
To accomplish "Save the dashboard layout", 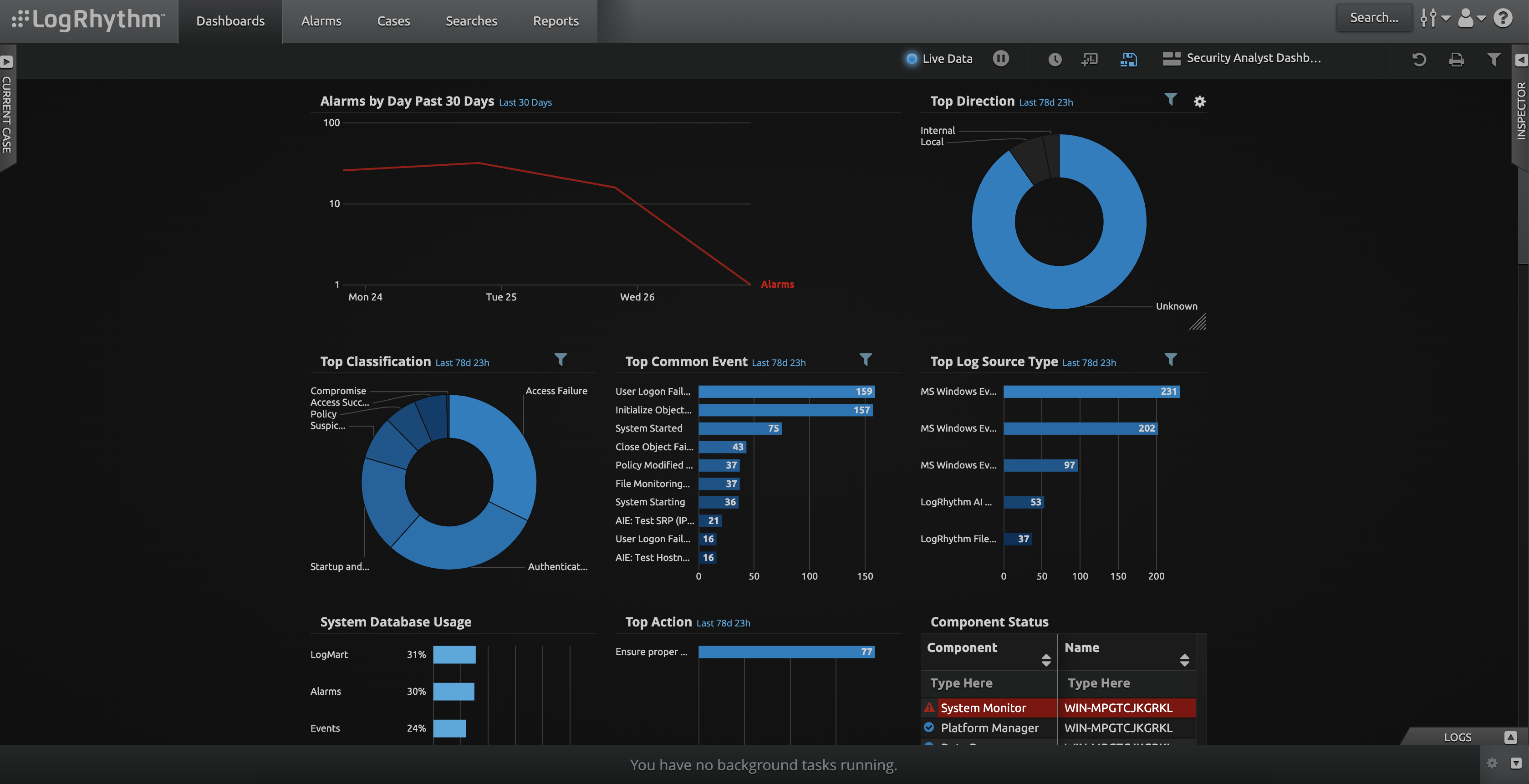I will (x=1128, y=59).
